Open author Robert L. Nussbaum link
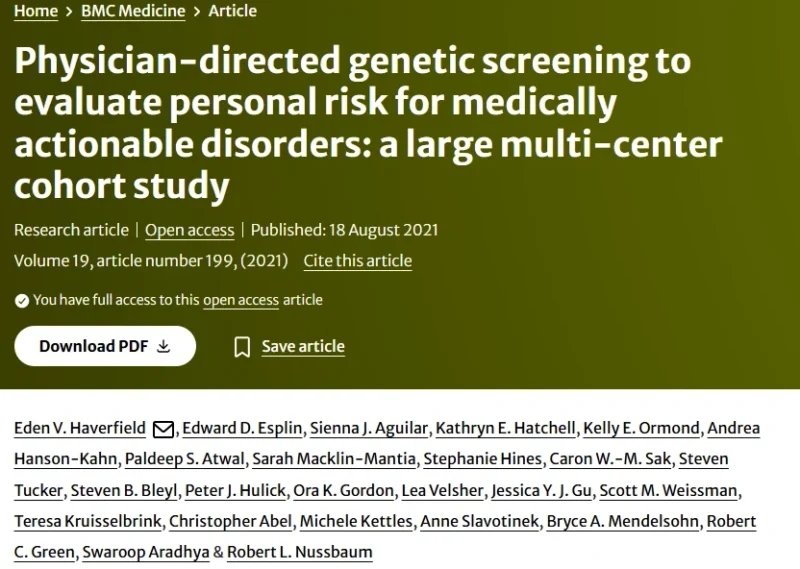 click(x=299, y=552)
